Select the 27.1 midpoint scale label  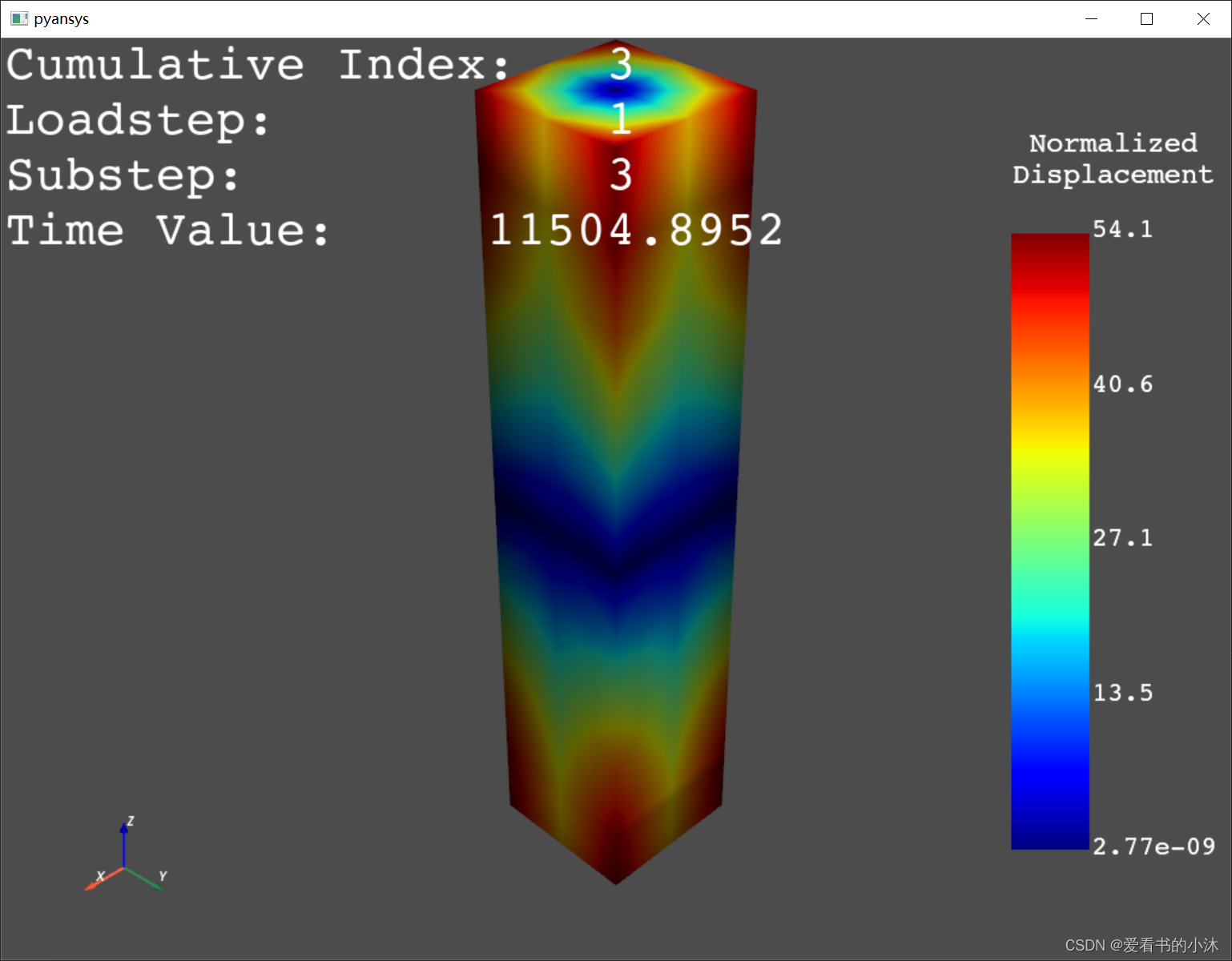coord(1122,538)
